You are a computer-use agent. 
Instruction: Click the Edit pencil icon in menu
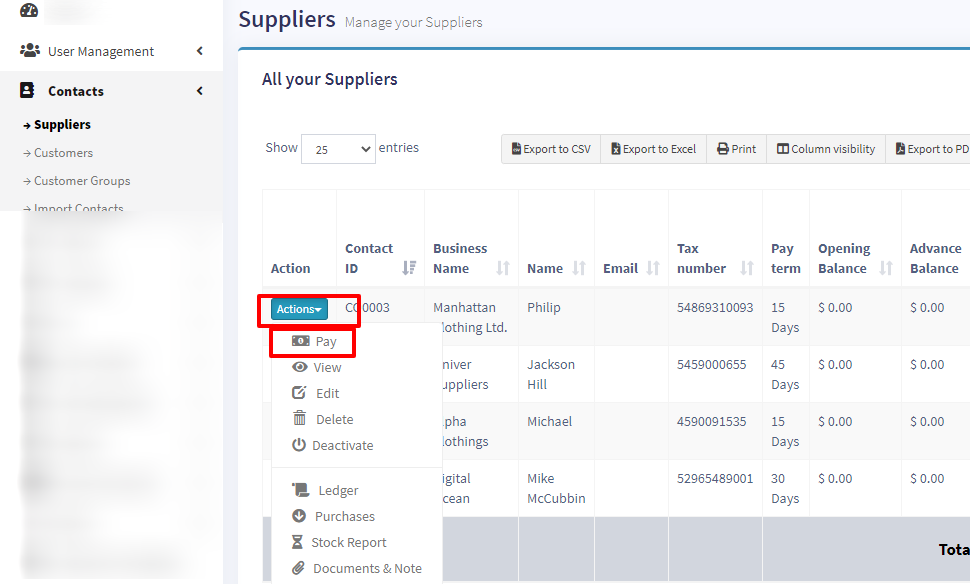click(299, 393)
